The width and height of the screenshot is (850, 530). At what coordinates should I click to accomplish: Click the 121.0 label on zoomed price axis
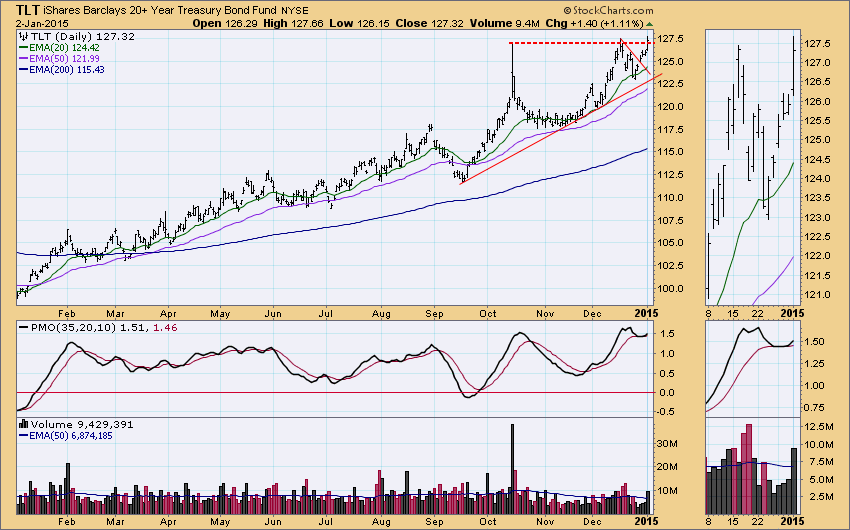pos(817,295)
